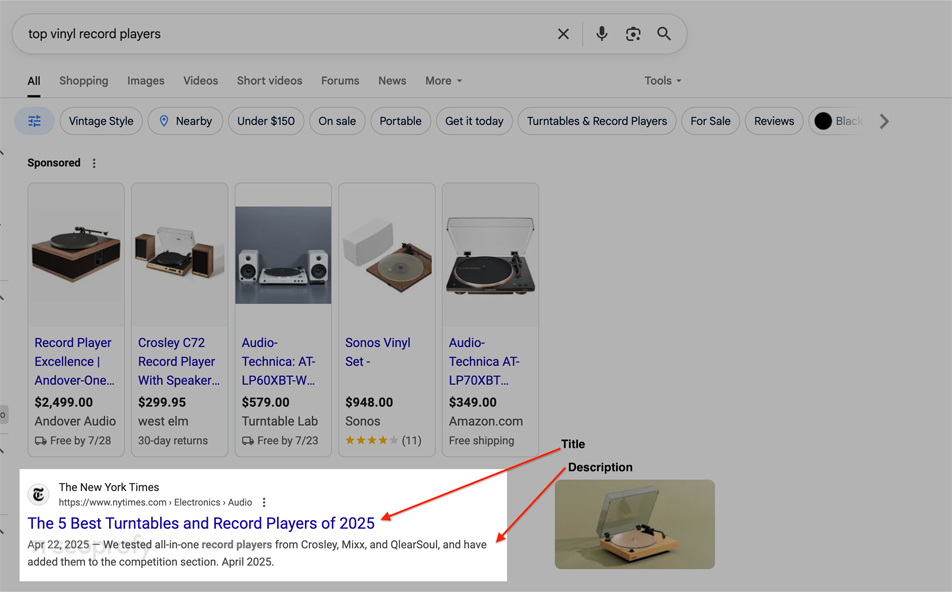
Task: Open the Videos tab
Action: coord(200,81)
